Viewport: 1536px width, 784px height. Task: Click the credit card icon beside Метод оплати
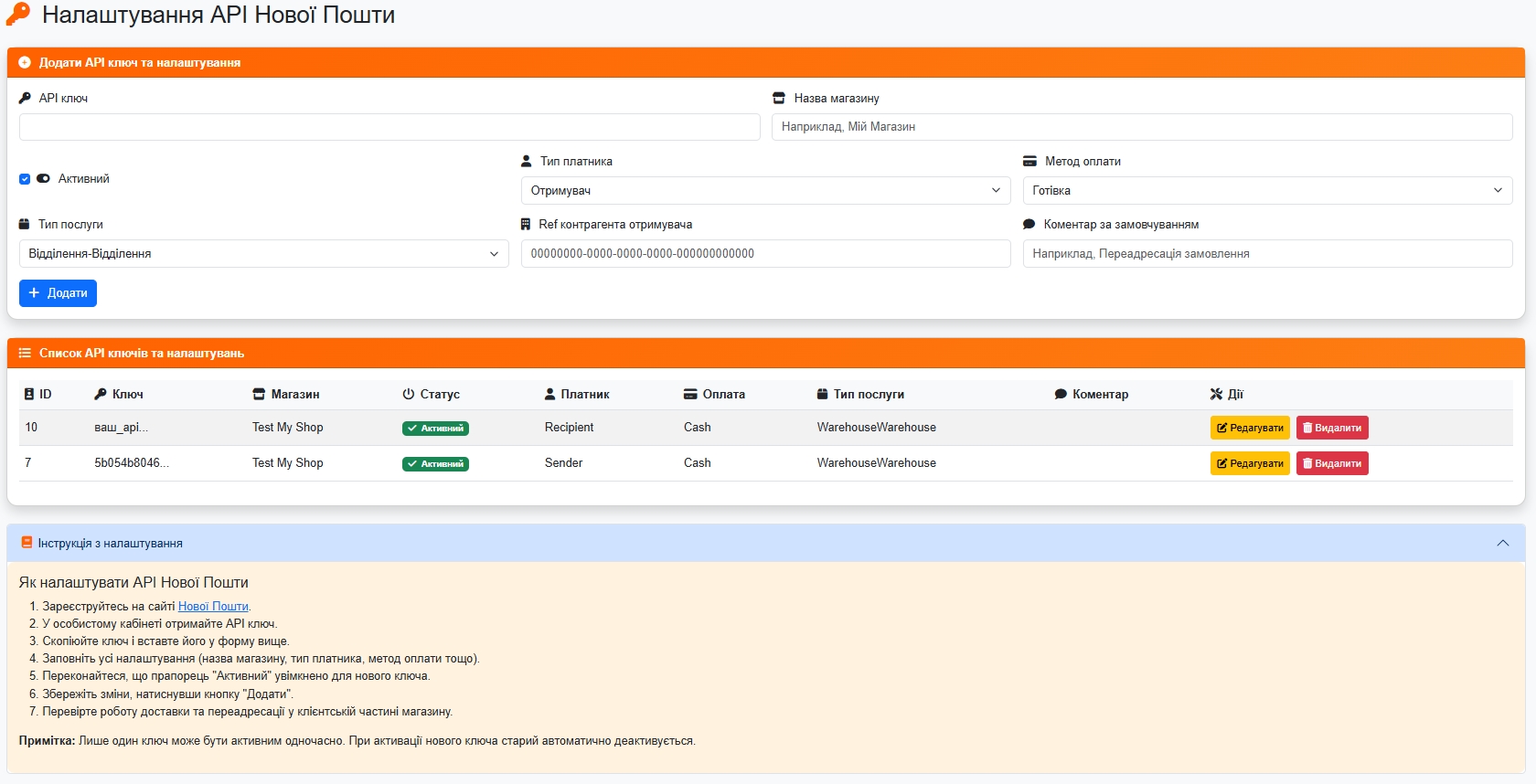pos(1029,161)
